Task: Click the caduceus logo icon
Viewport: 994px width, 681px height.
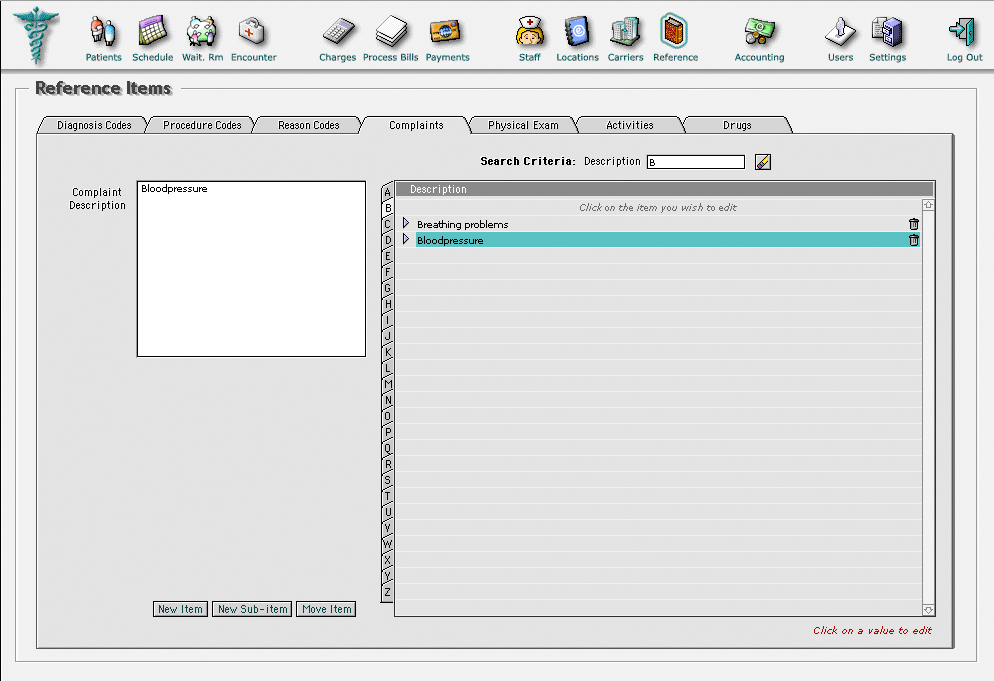Action: pyautogui.click(x=36, y=36)
